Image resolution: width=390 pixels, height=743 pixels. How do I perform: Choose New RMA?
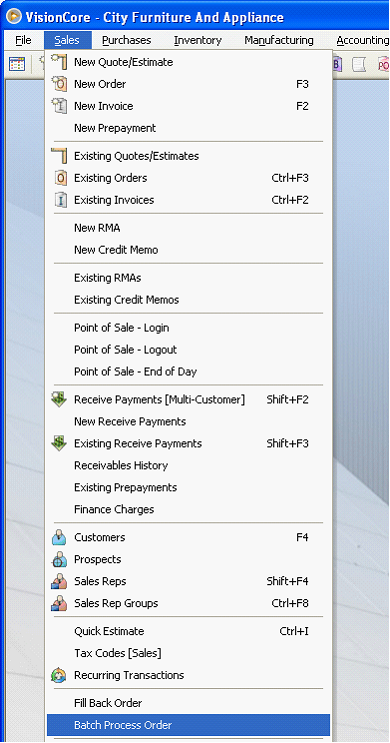click(x=188, y=228)
